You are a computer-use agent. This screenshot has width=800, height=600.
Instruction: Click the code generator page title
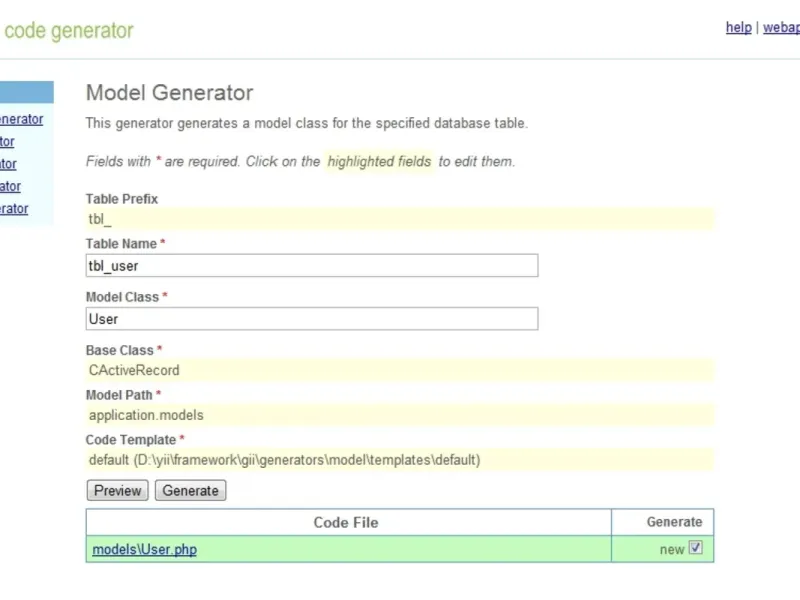[x=68, y=30]
